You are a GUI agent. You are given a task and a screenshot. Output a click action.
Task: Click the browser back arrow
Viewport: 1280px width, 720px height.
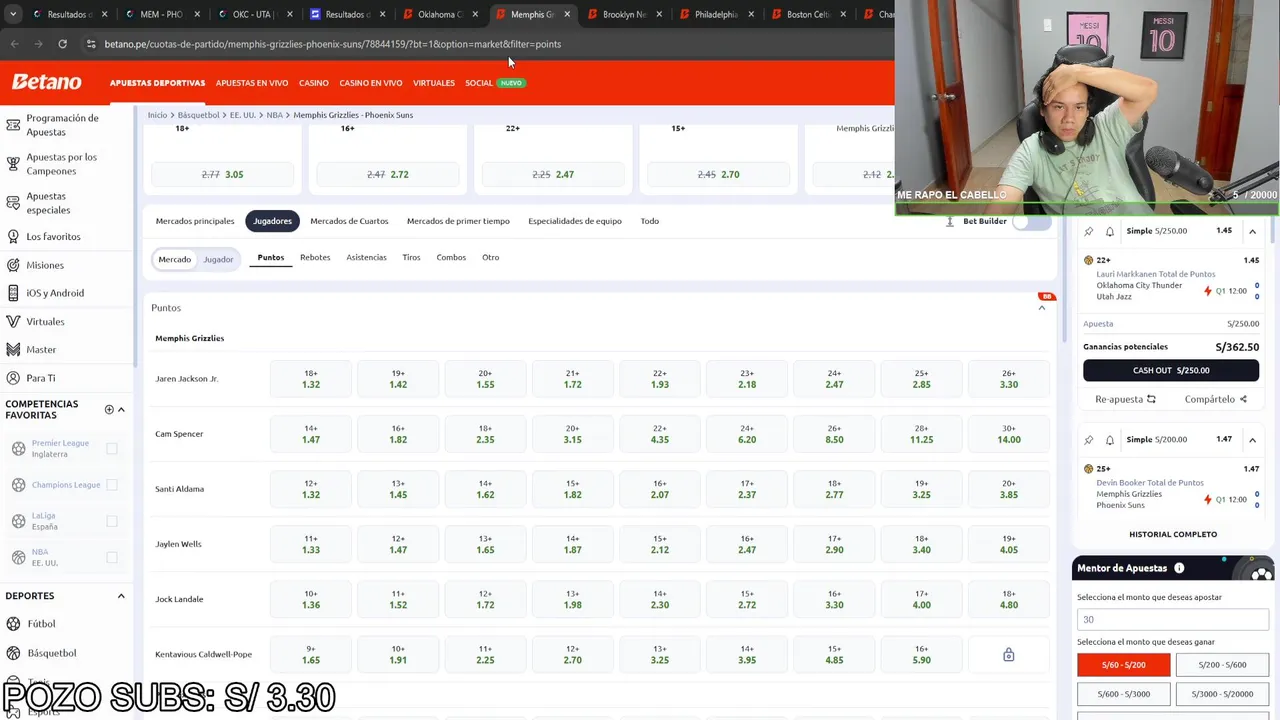click(x=14, y=44)
